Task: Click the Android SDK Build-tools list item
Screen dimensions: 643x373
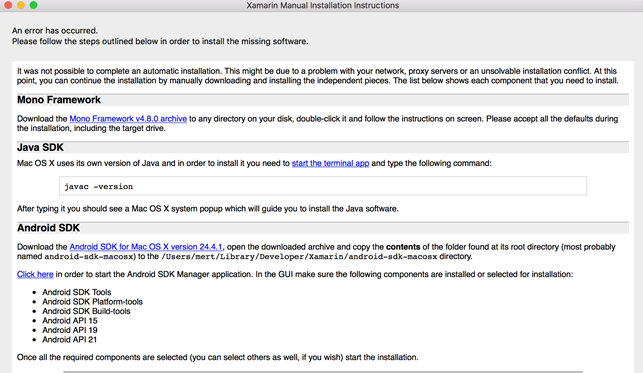Action: [86, 311]
